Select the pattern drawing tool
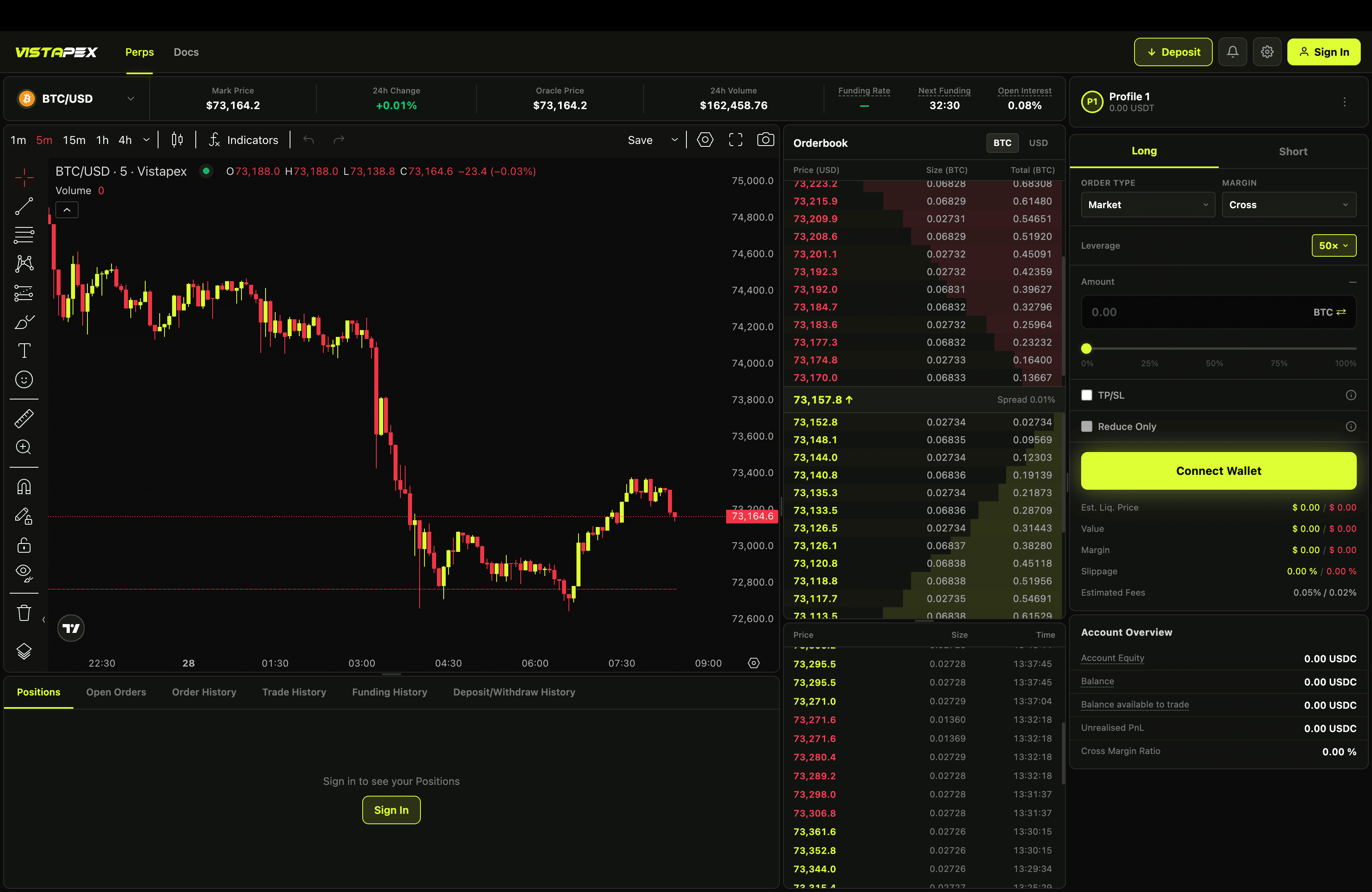Image resolution: width=1372 pixels, height=892 pixels. point(24,264)
